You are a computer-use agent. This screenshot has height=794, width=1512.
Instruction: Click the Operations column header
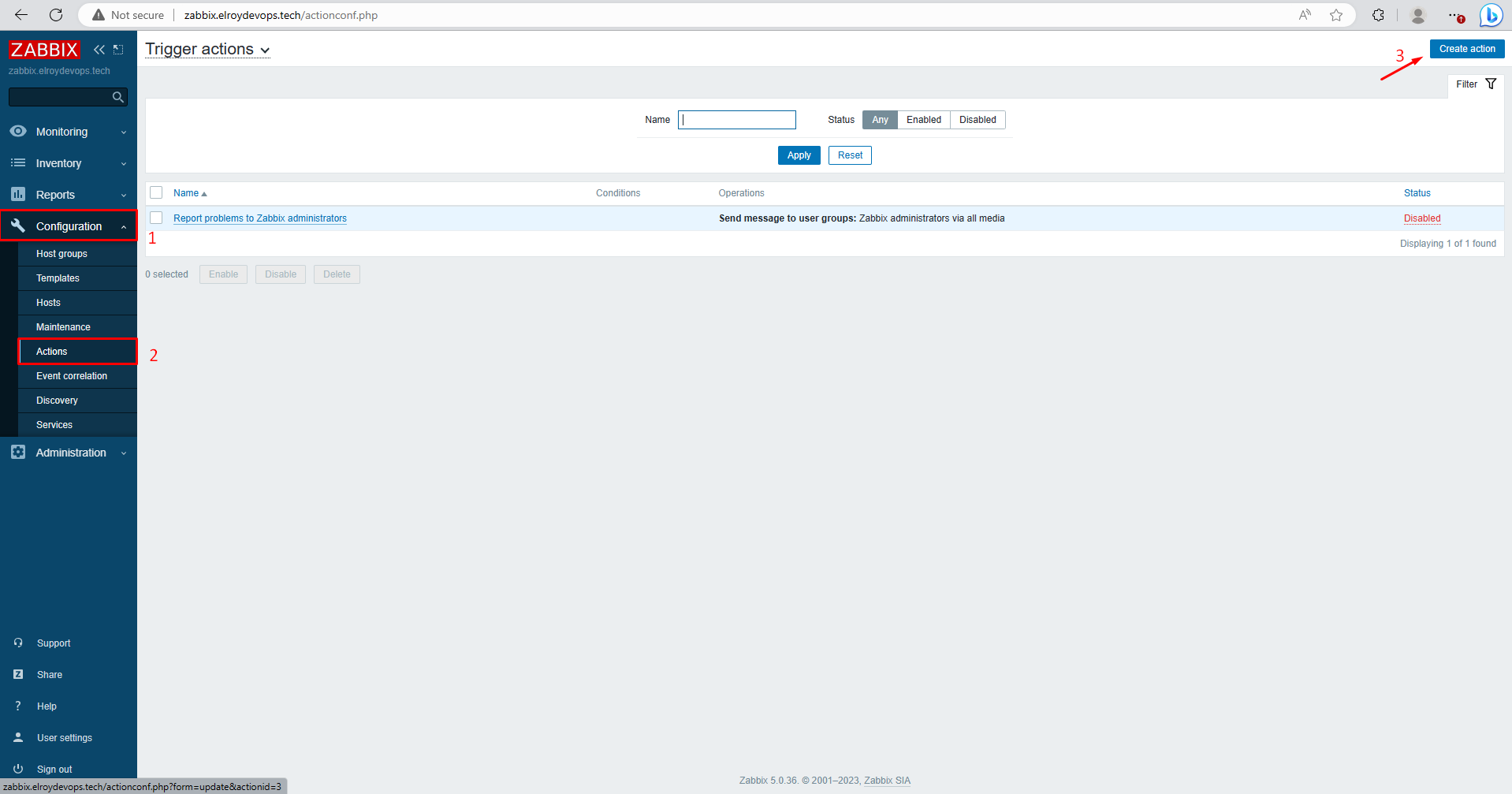pos(741,193)
